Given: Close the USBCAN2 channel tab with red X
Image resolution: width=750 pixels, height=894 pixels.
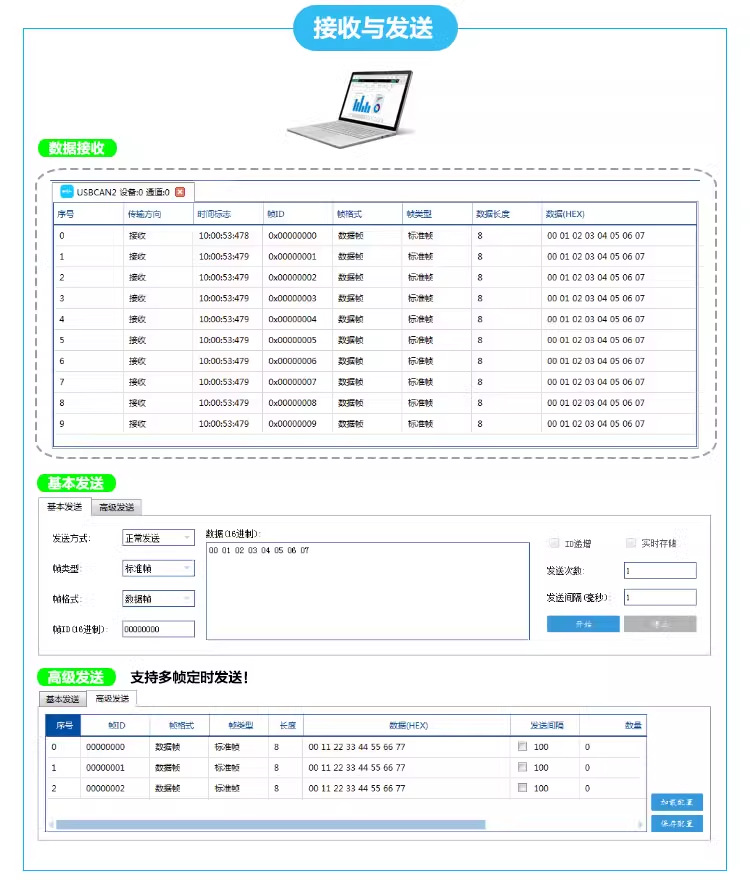Looking at the screenshot, I should (x=180, y=192).
